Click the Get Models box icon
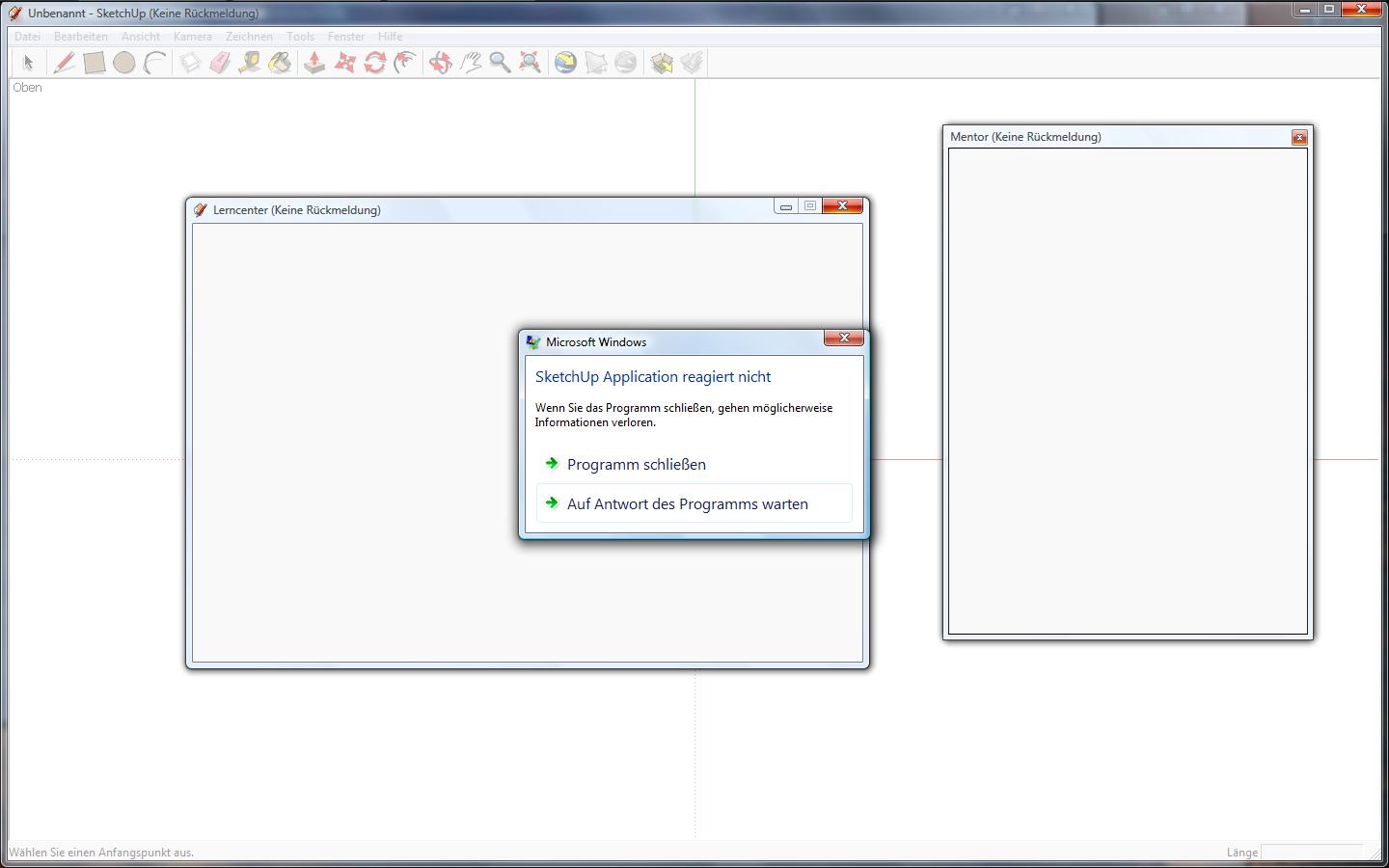Screen dimensions: 1389x868 coord(662,63)
